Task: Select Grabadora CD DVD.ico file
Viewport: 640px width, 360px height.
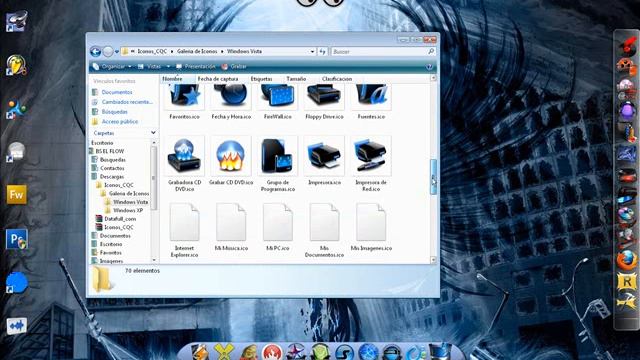Action: click(184, 164)
